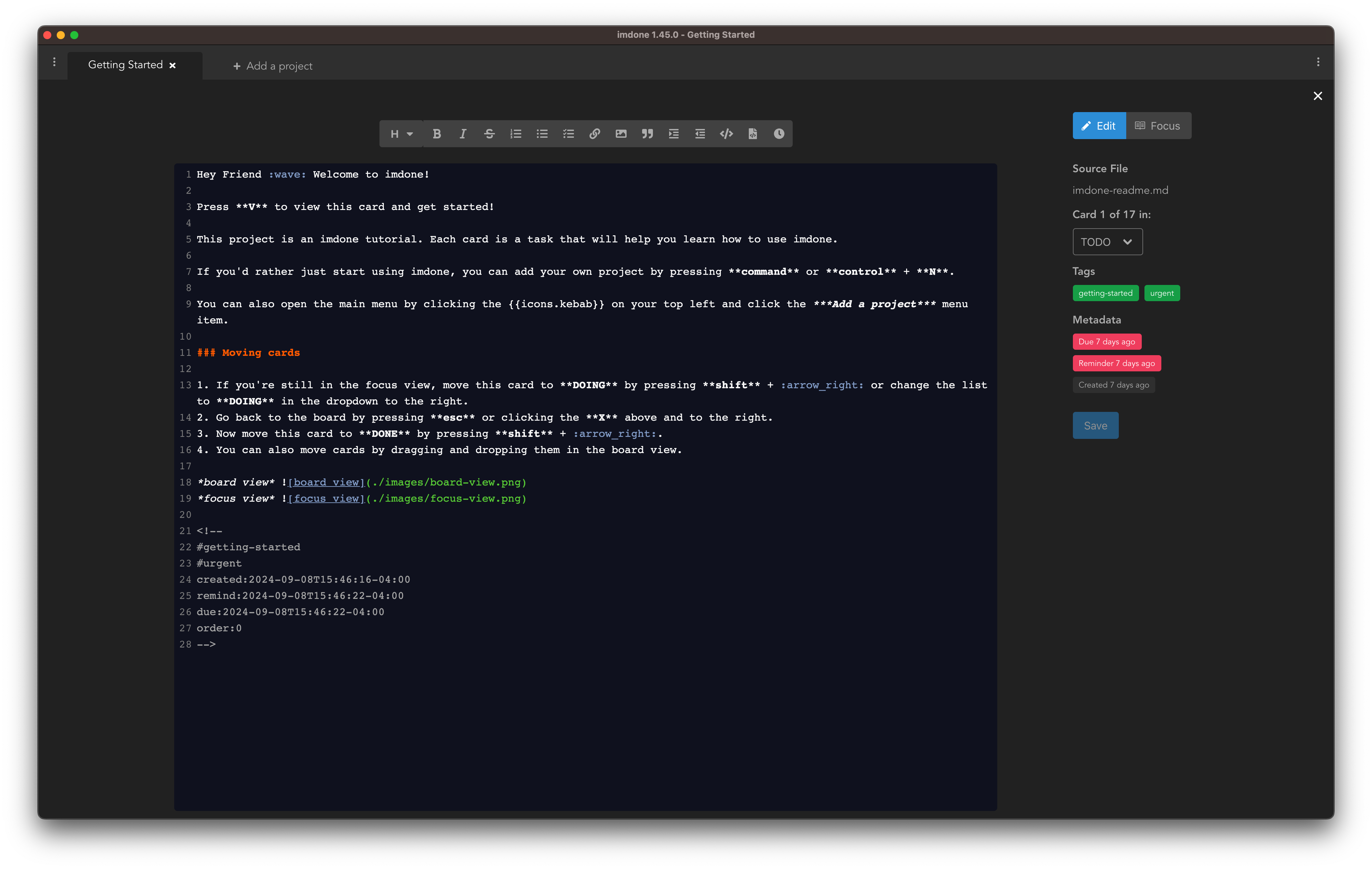The width and height of the screenshot is (1372, 869).
Task: Apply strikethrough formatting
Action: 489,134
